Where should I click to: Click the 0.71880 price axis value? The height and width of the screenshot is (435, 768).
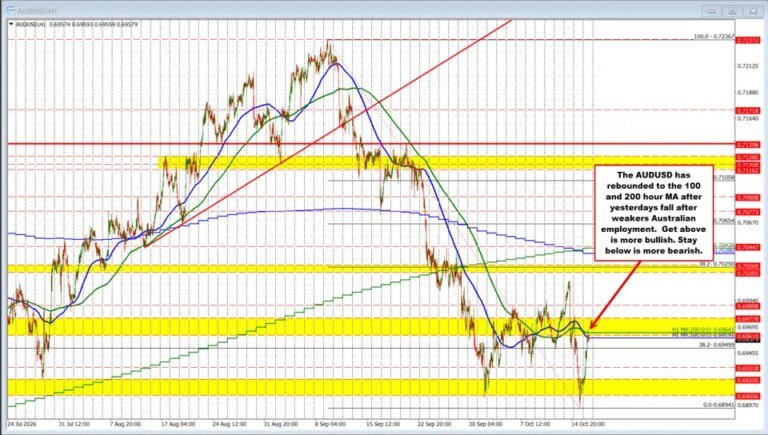[x=748, y=92]
